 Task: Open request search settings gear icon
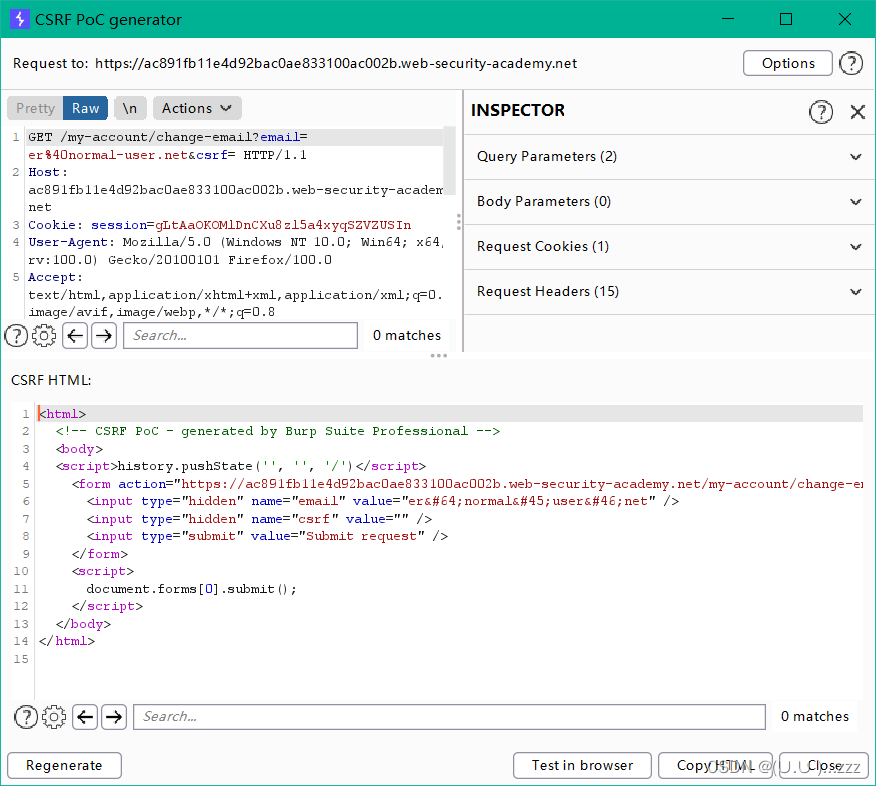click(44, 336)
